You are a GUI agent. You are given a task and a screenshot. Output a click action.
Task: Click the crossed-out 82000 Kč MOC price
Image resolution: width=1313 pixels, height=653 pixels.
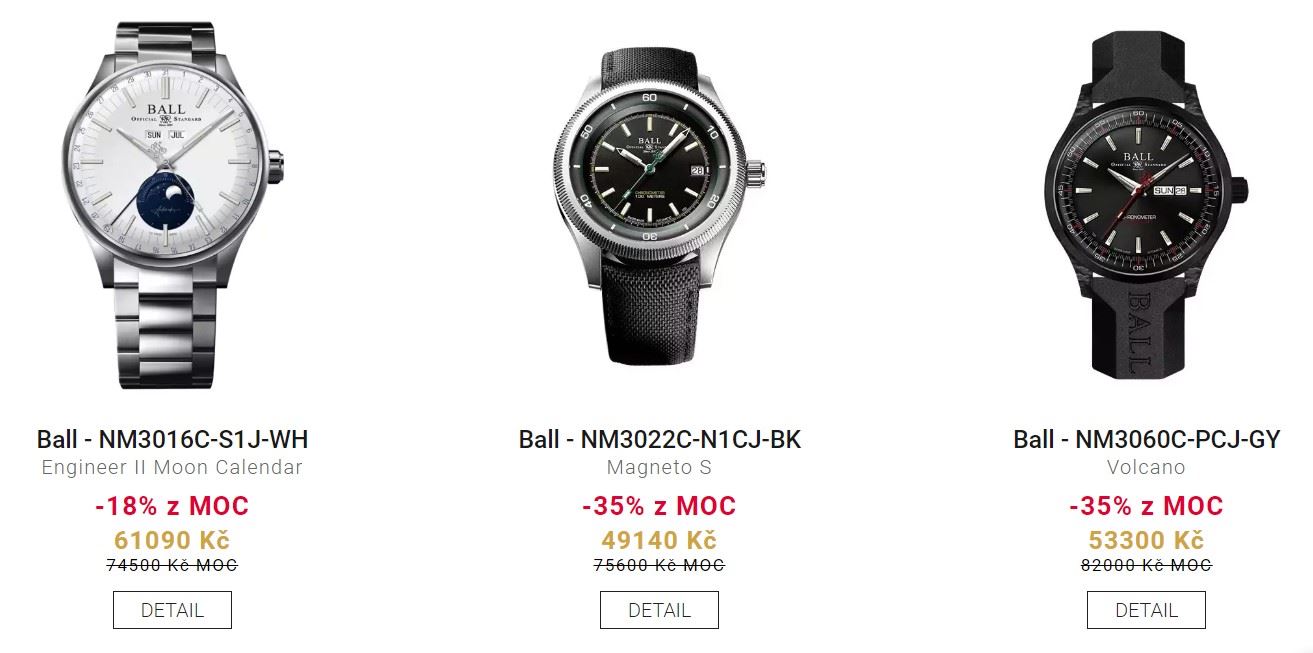(1146, 565)
